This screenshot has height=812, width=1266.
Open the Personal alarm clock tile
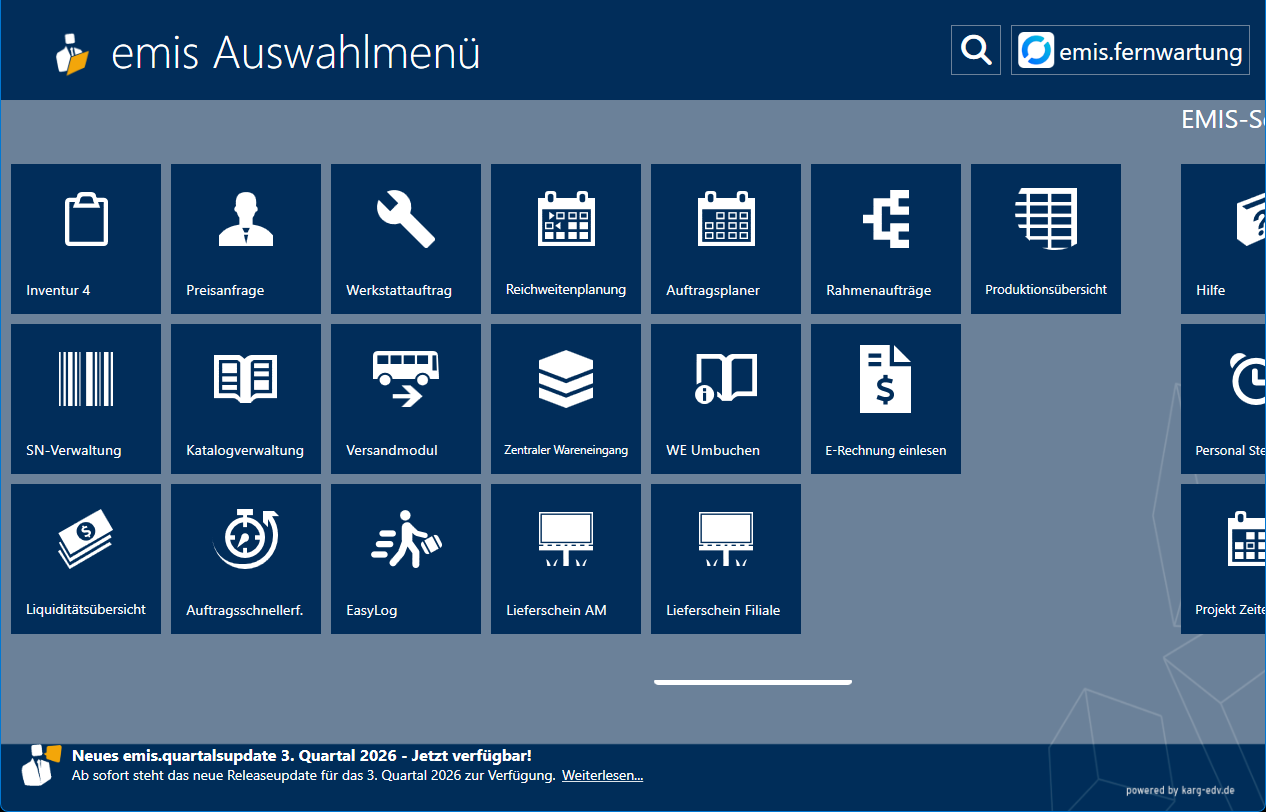[1223, 399]
